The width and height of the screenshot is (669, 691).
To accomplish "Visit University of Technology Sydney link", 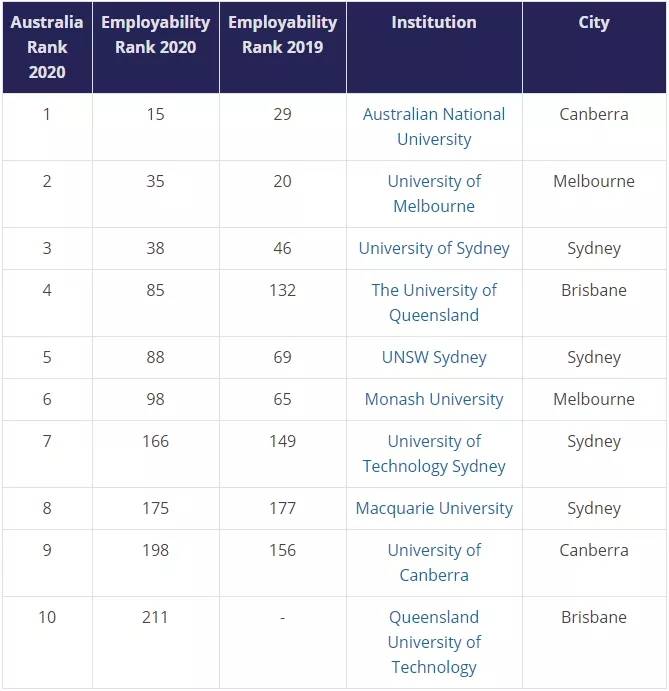I will tap(434, 453).
